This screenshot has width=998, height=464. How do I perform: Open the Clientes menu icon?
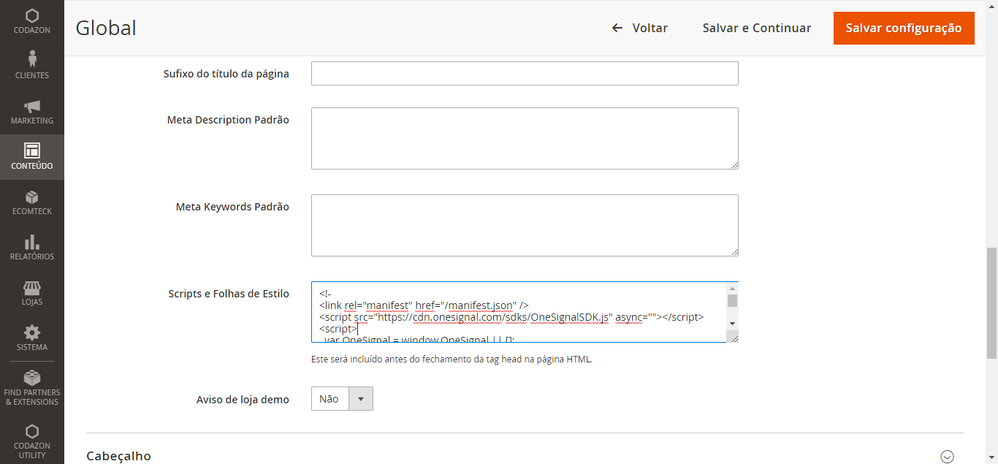point(32,62)
